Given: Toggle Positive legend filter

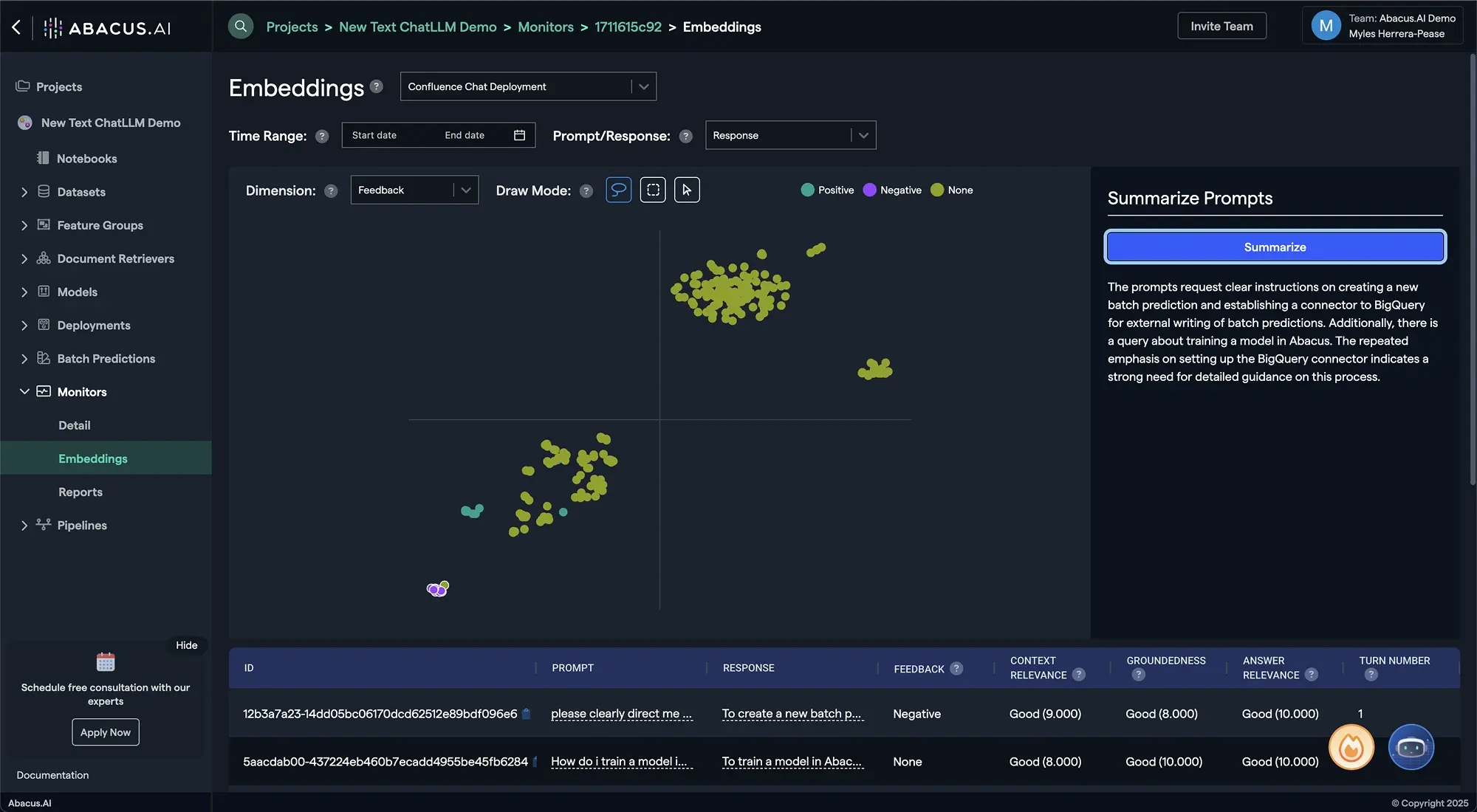Looking at the screenshot, I should pos(827,190).
